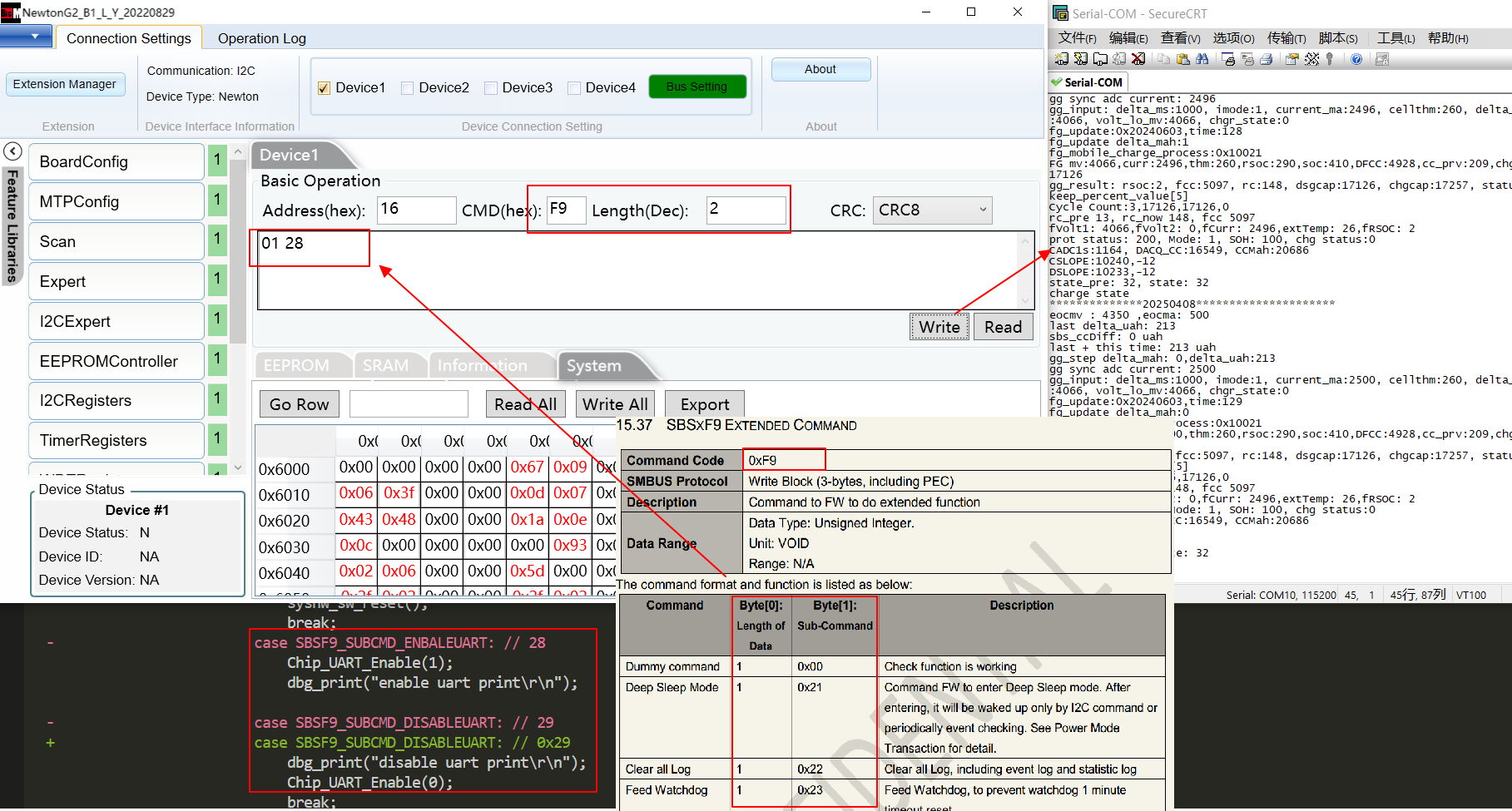
Task: Open 帮助(H) menu in SecureCRT
Action: click(x=1448, y=38)
